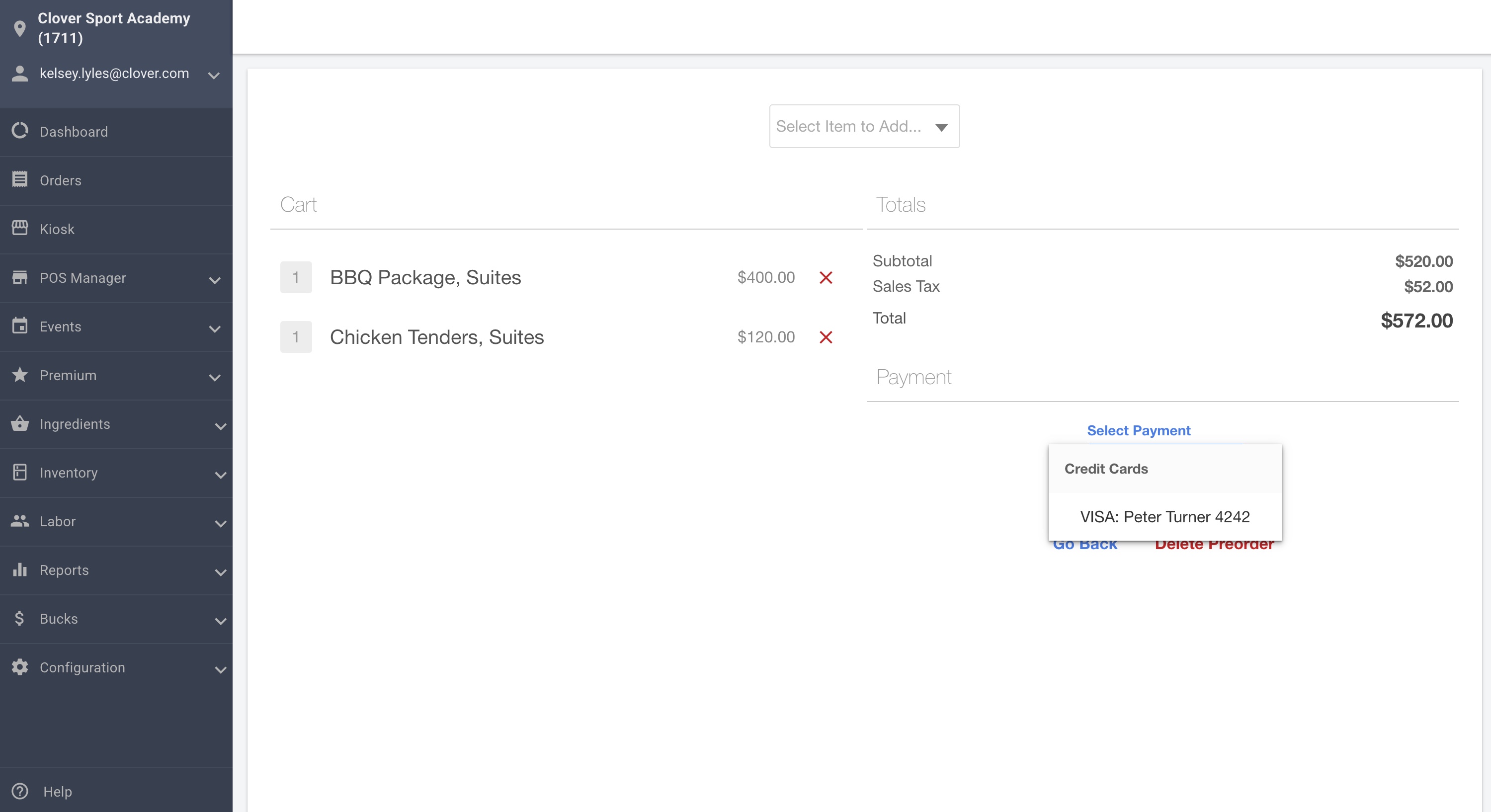This screenshot has height=812, width=1491.
Task: Click the POS Manager register icon
Action: coord(20,277)
